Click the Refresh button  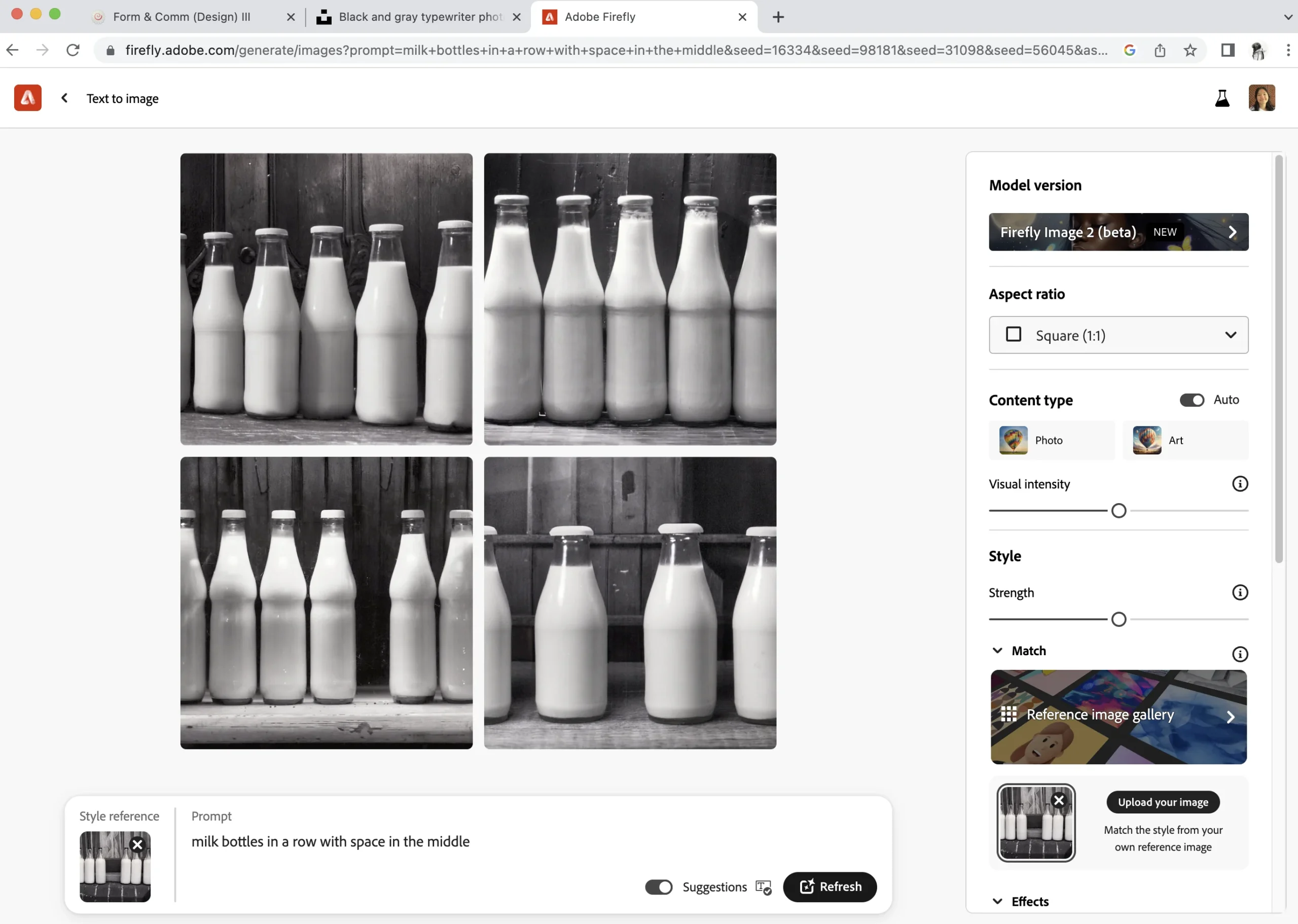coord(830,886)
